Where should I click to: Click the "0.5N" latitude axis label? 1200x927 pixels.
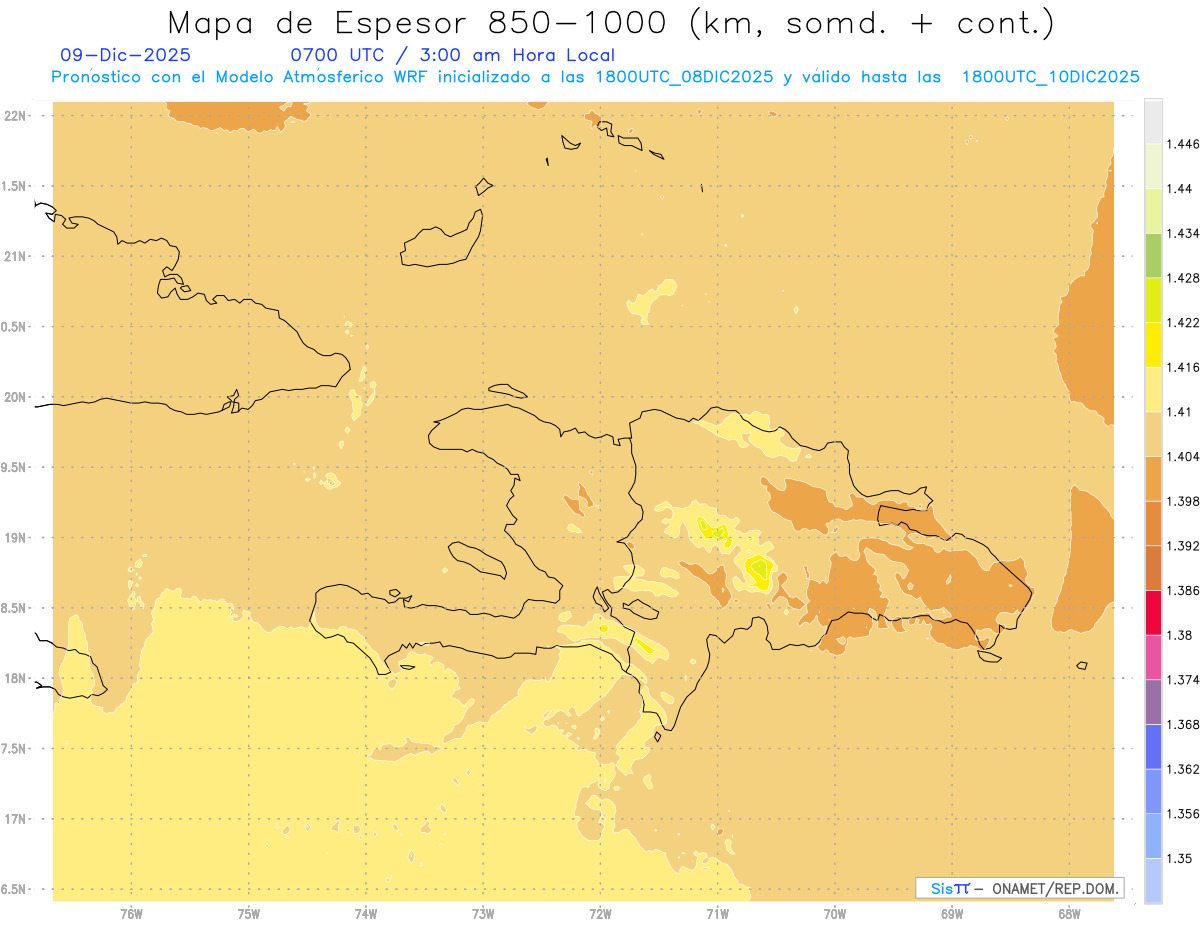tap(14, 327)
